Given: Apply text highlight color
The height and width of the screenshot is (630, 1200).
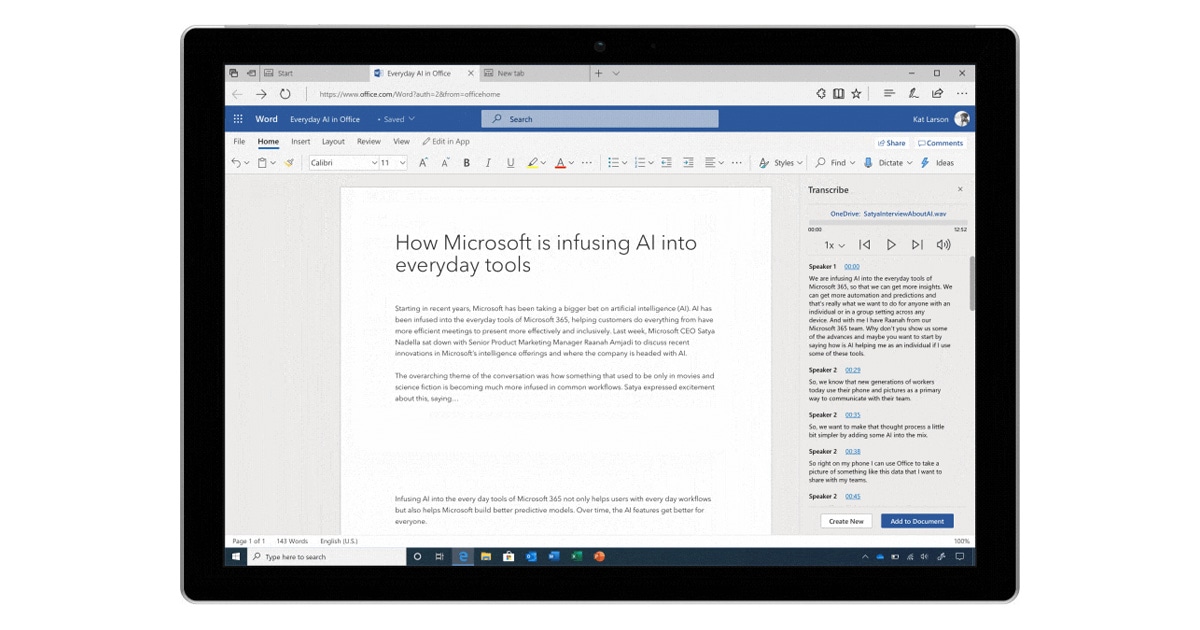Looking at the screenshot, I should pos(534,162).
